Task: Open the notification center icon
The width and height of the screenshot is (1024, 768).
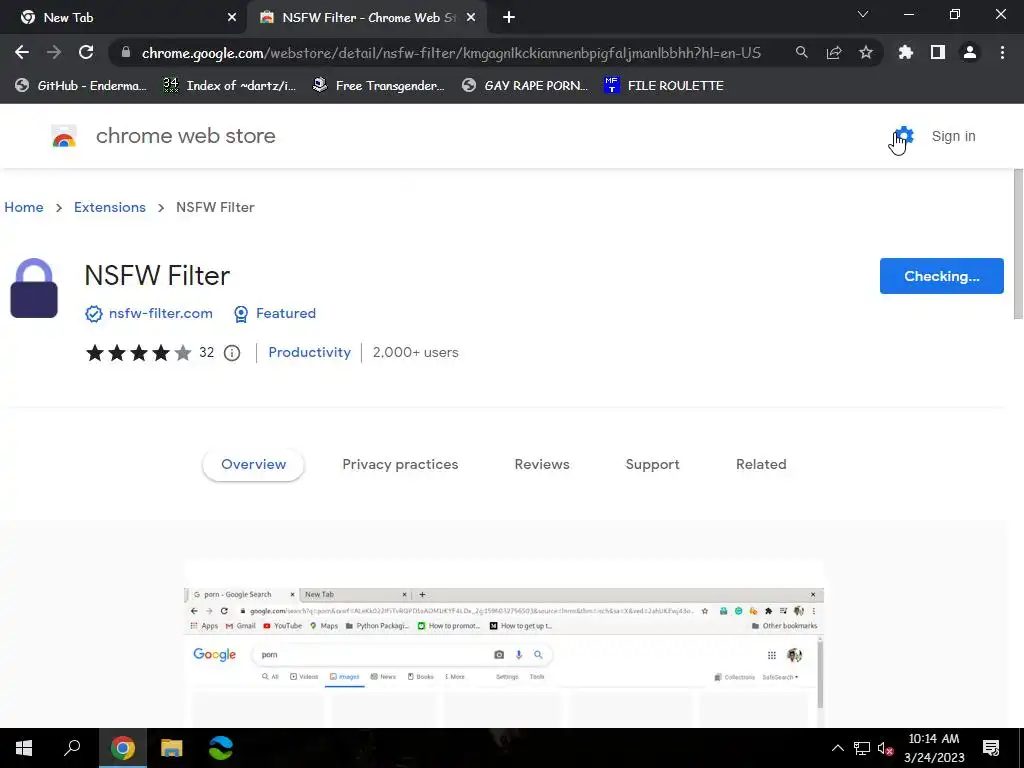Action: click(x=991, y=748)
